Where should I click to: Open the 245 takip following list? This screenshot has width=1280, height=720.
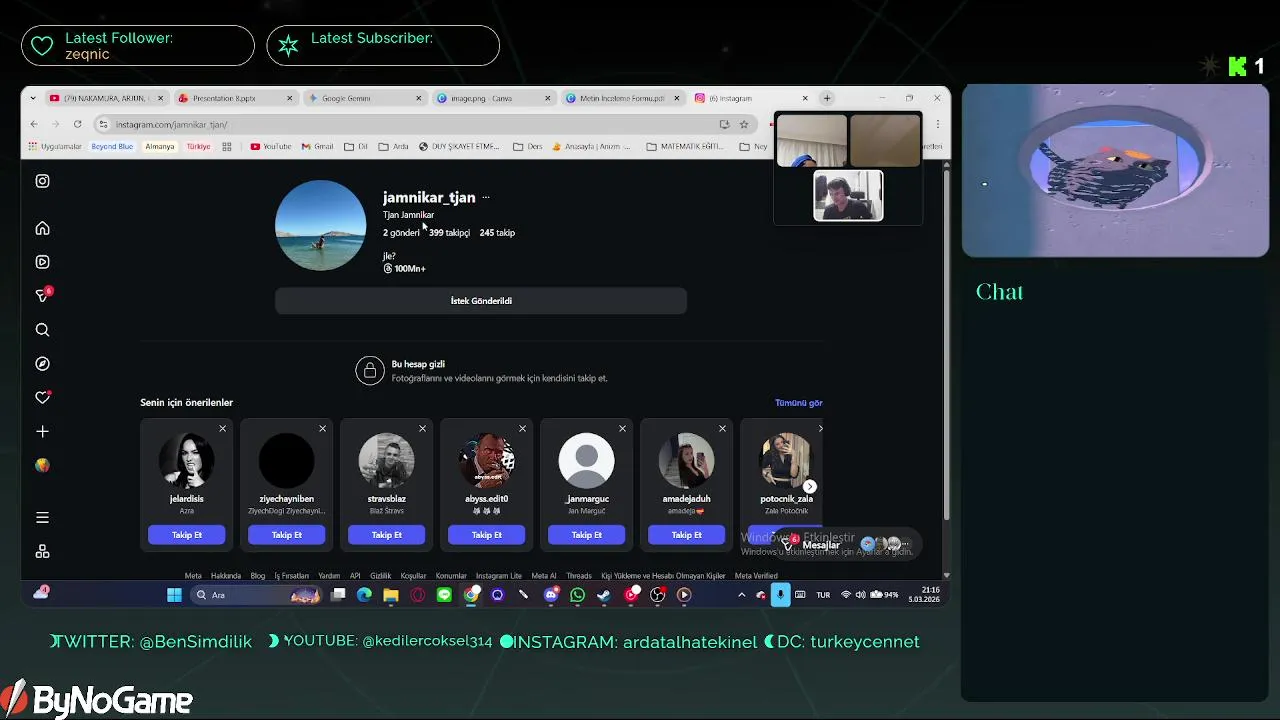click(497, 232)
